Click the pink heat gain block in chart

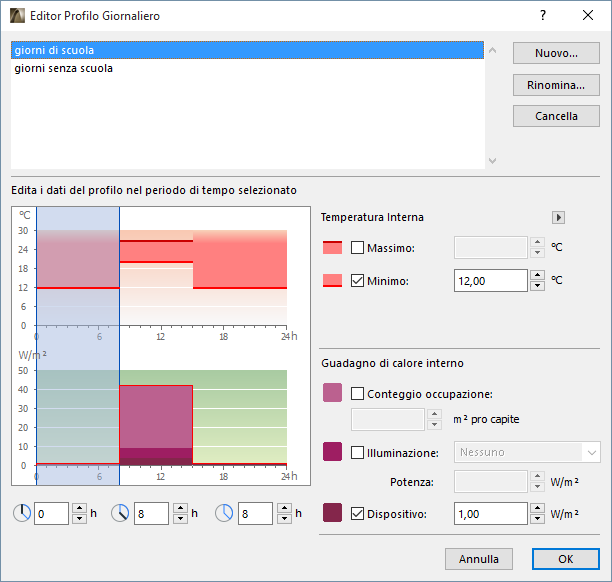click(x=156, y=416)
